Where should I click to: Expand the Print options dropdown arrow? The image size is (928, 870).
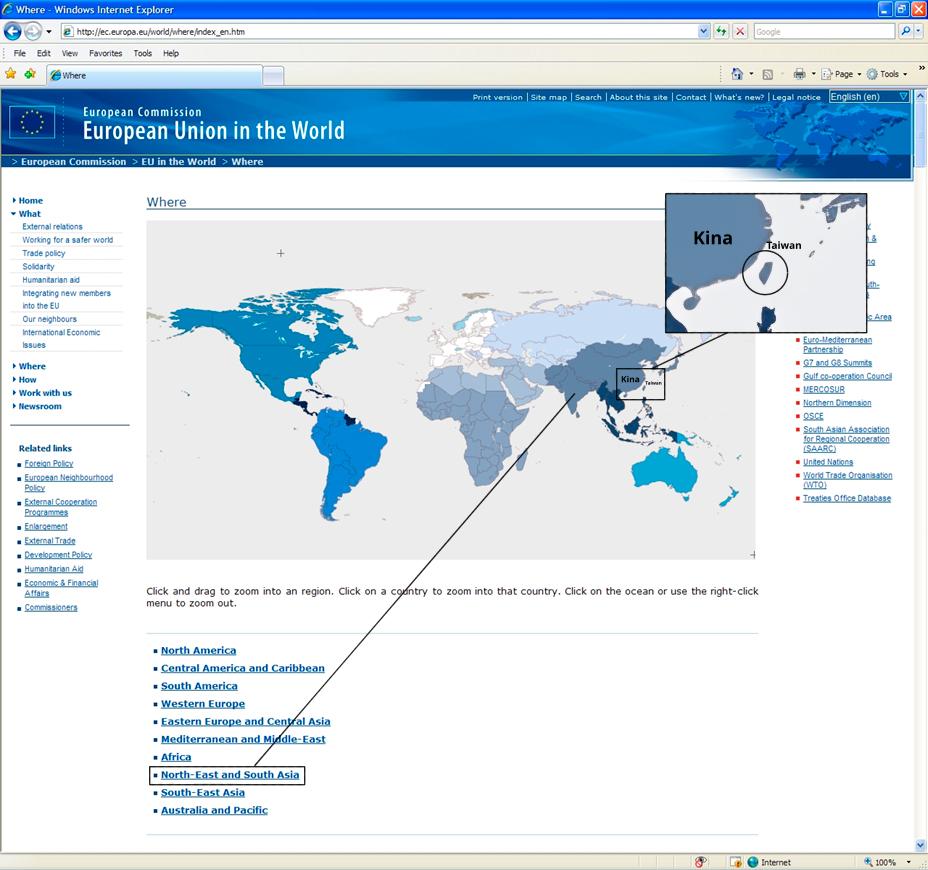click(813, 74)
